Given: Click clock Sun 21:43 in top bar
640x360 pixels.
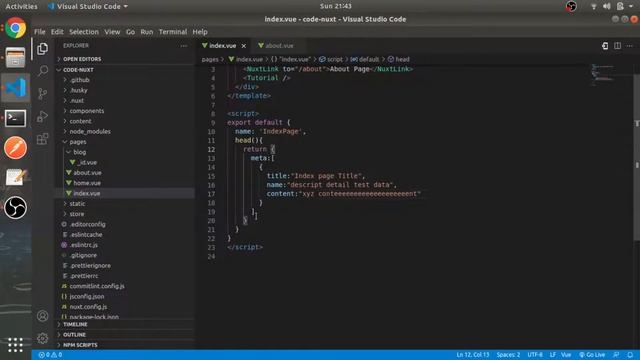Looking at the screenshot, I should [x=336, y=6].
